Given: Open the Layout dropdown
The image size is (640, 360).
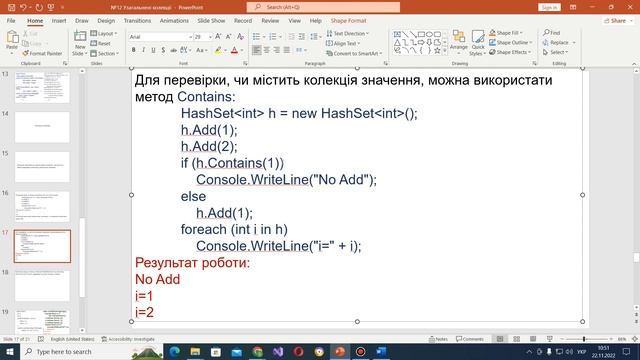Looking at the screenshot, I should [x=104, y=33].
